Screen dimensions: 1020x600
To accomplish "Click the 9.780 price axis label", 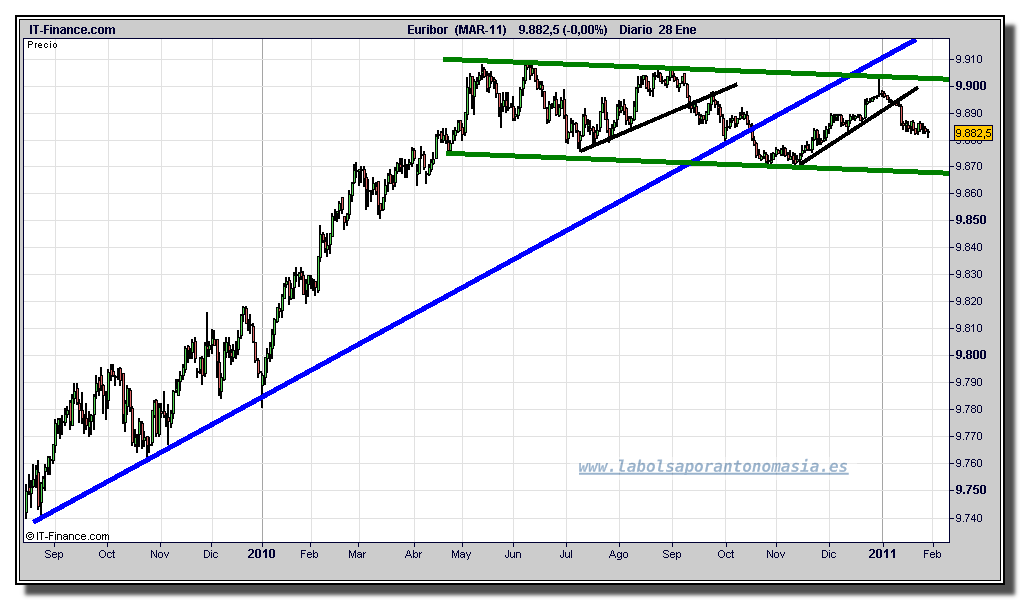I will tap(970, 409).
